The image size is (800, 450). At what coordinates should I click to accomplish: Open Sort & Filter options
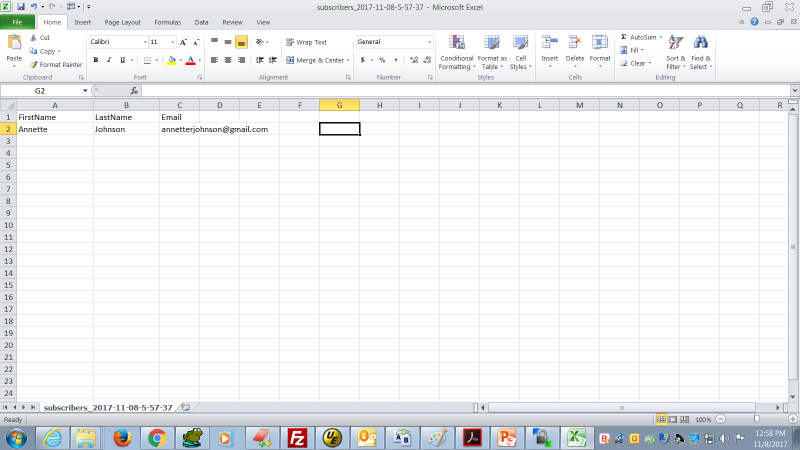pos(676,53)
